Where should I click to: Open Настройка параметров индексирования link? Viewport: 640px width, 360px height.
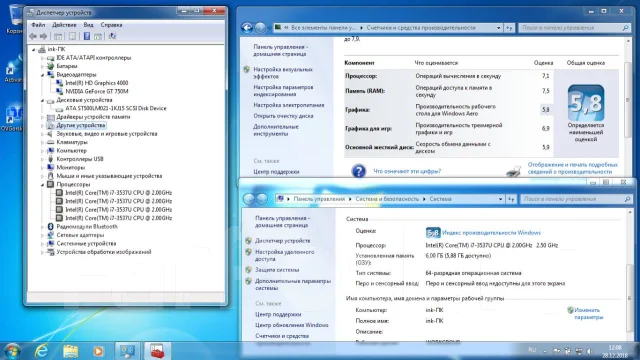click(x=283, y=91)
